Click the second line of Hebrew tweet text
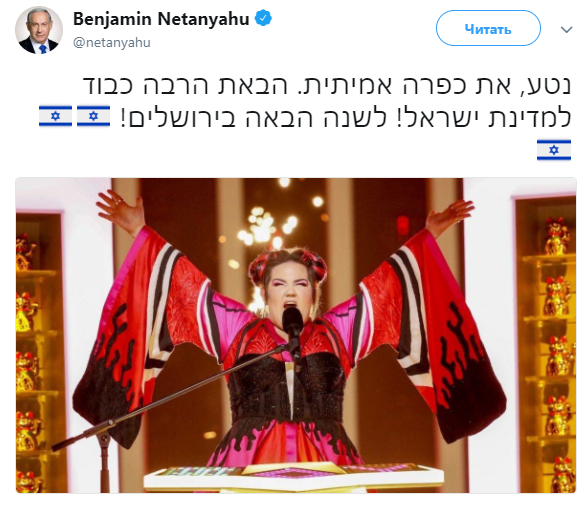The width and height of the screenshot is (585, 507). [345, 118]
